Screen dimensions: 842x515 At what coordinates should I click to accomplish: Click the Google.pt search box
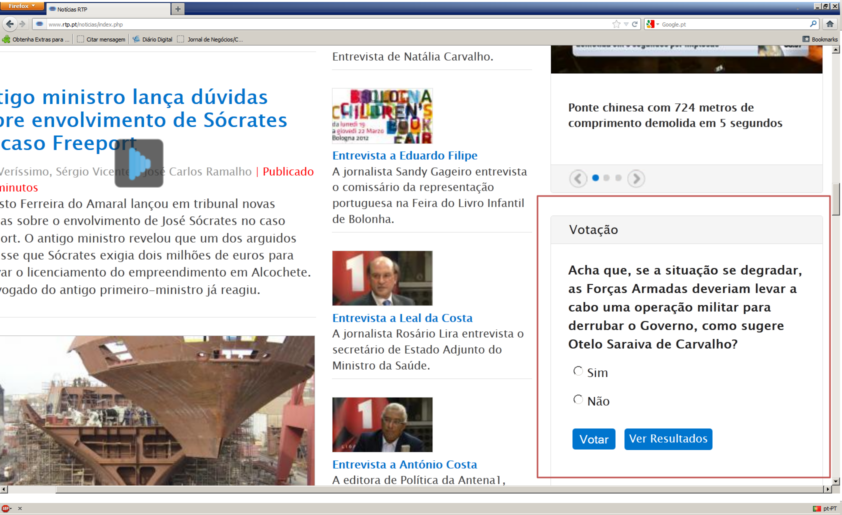733,24
